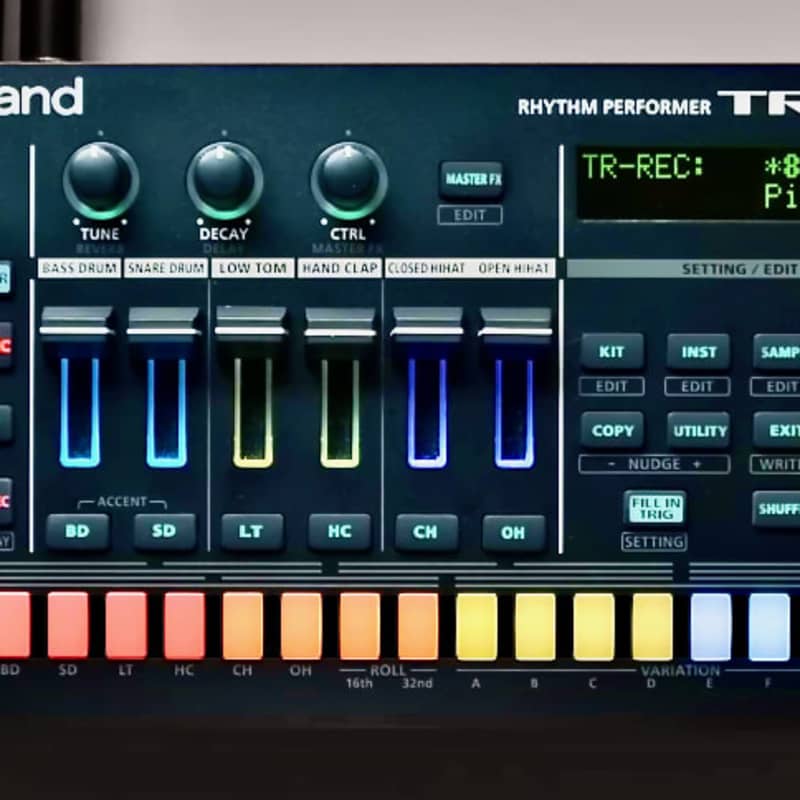
Task: Select the CH instrument button
Action: [426, 533]
